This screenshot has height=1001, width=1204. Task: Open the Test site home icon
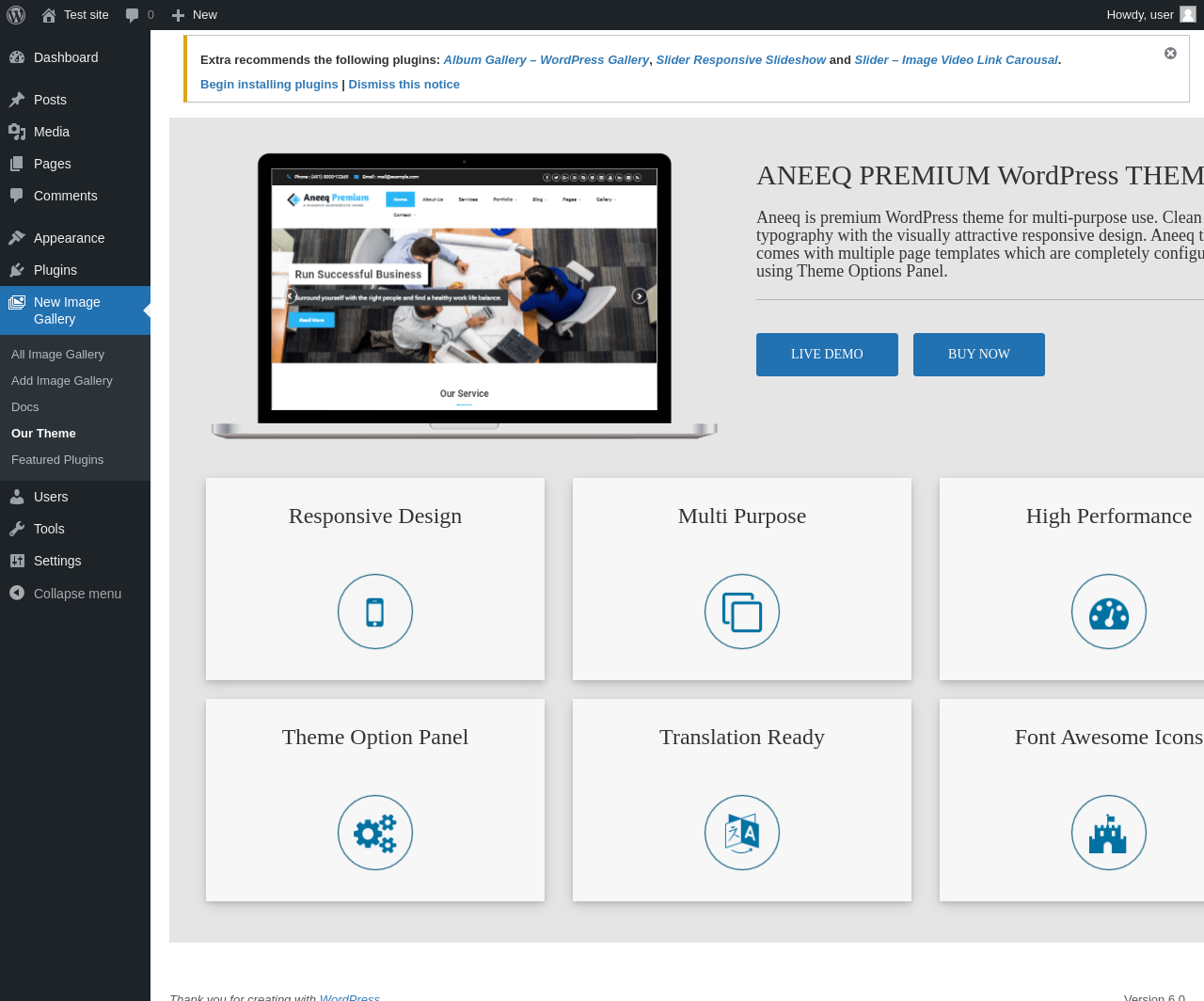coord(49,15)
